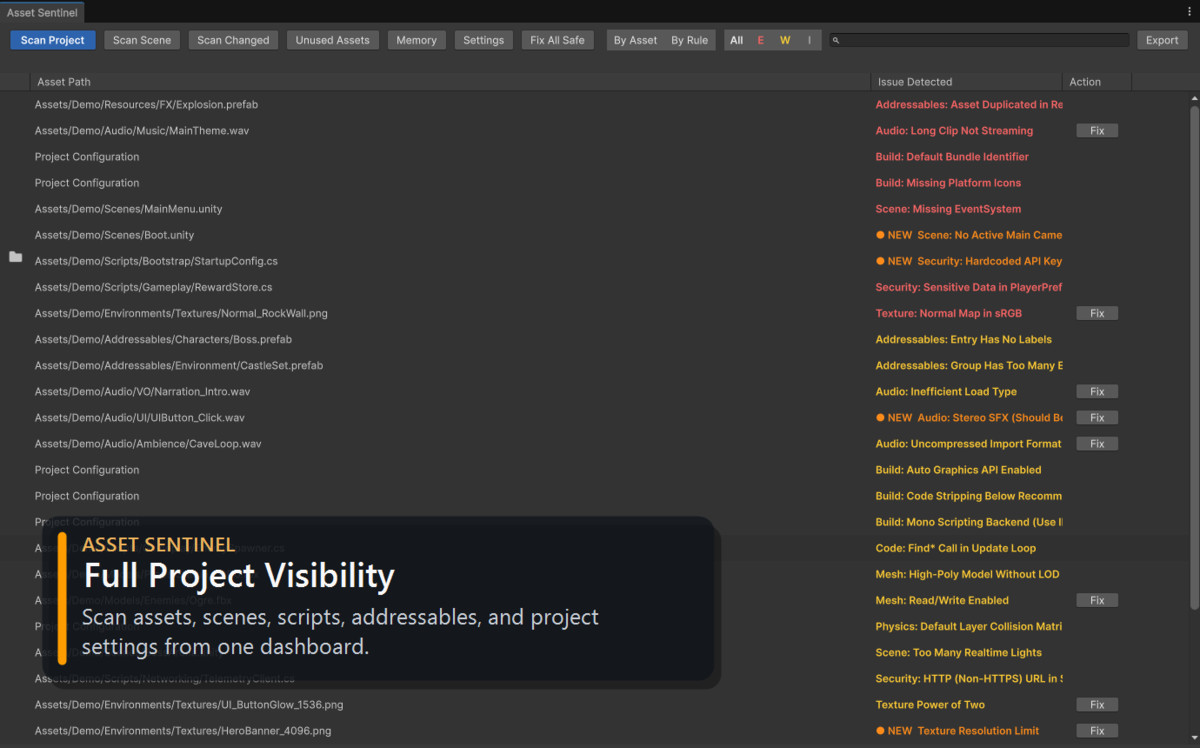Open Unused Assets view
Image resolution: width=1200 pixels, height=748 pixels.
(x=332, y=40)
